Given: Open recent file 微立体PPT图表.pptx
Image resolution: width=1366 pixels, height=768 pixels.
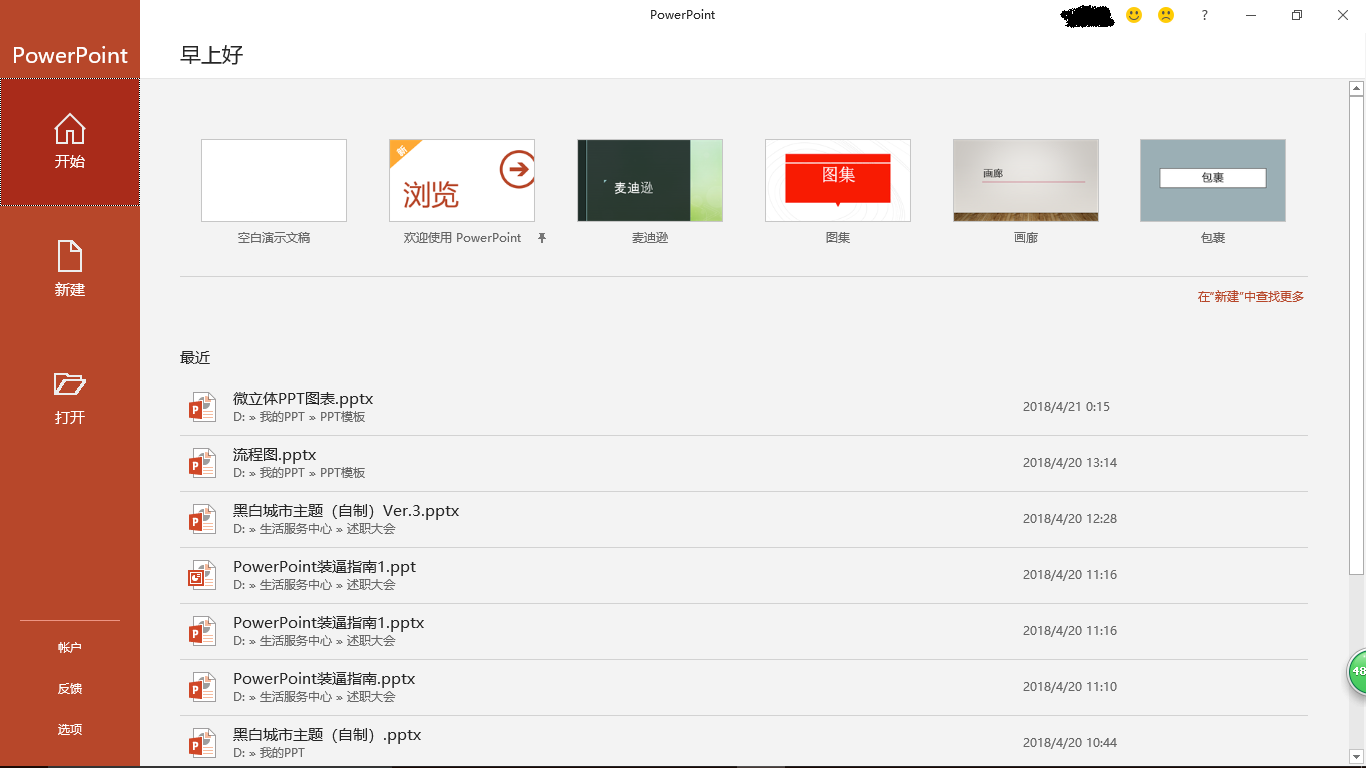Looking at the screenshot, I should point(744,407).
